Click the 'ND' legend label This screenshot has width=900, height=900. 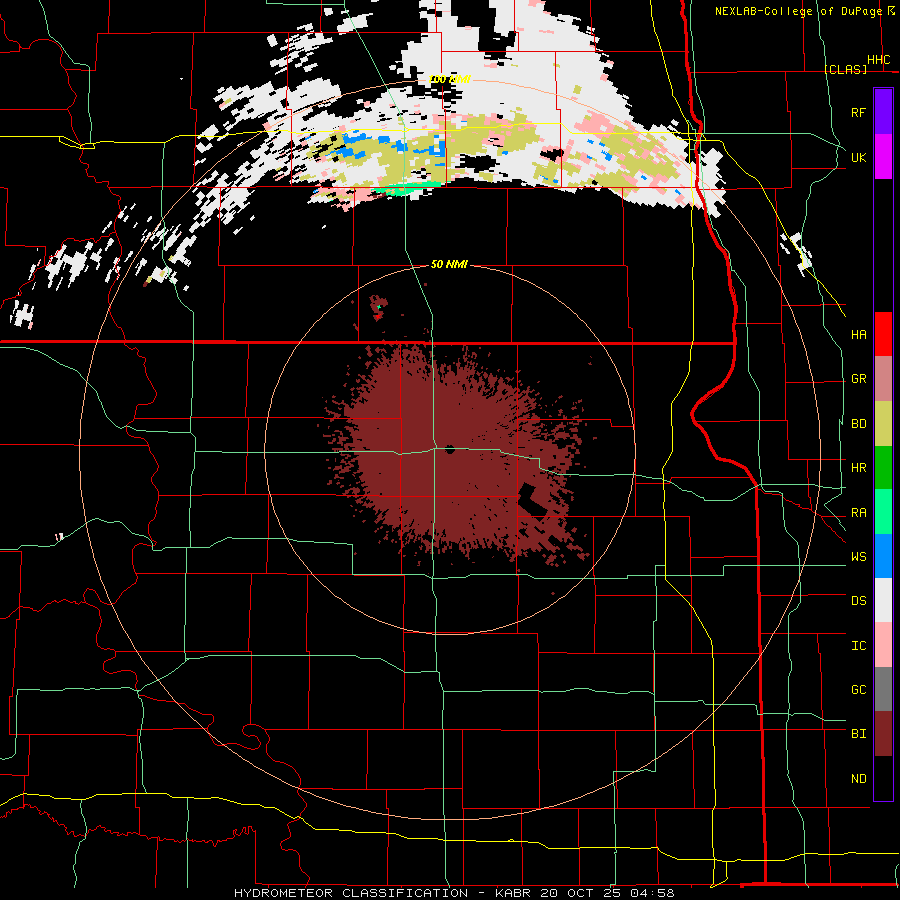[x=858, y=779]
